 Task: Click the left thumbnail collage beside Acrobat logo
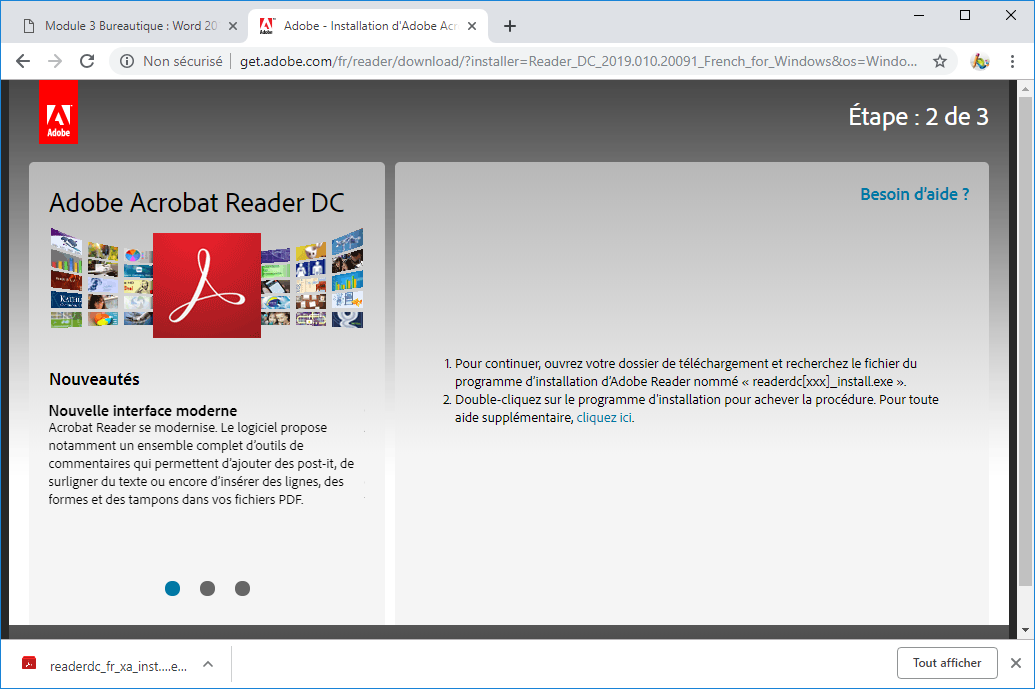[102, 278]
